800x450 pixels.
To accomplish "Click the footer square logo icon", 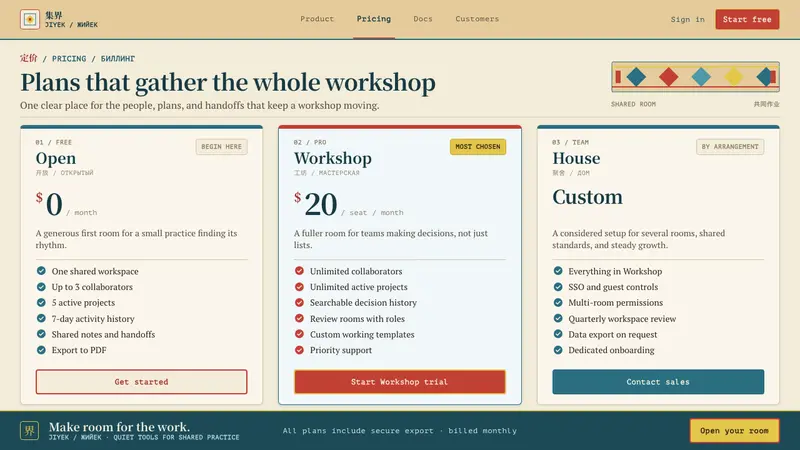I will pyautogui.click(x=30, y=431).
